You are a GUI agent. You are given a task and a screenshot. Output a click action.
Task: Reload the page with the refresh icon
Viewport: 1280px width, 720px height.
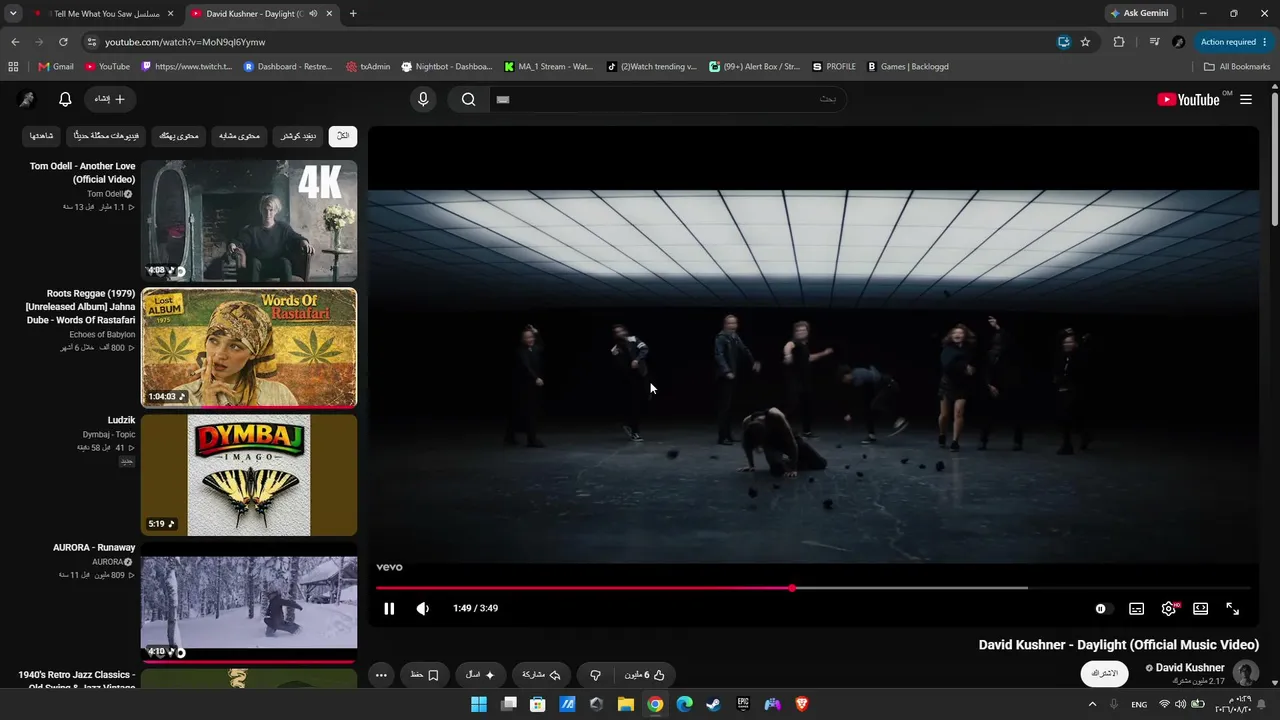point(63,42)
